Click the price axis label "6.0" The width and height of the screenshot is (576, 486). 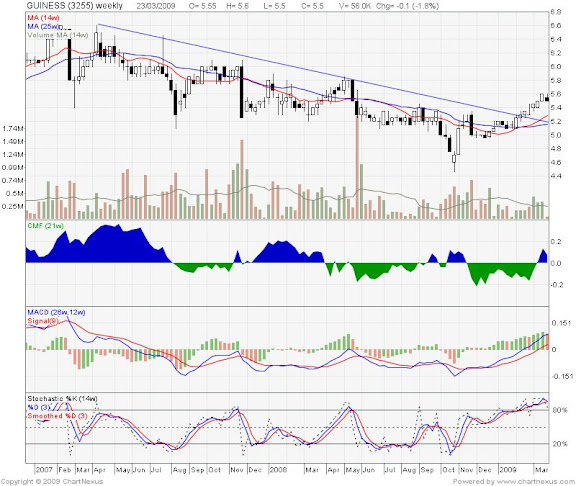(556, 66)
